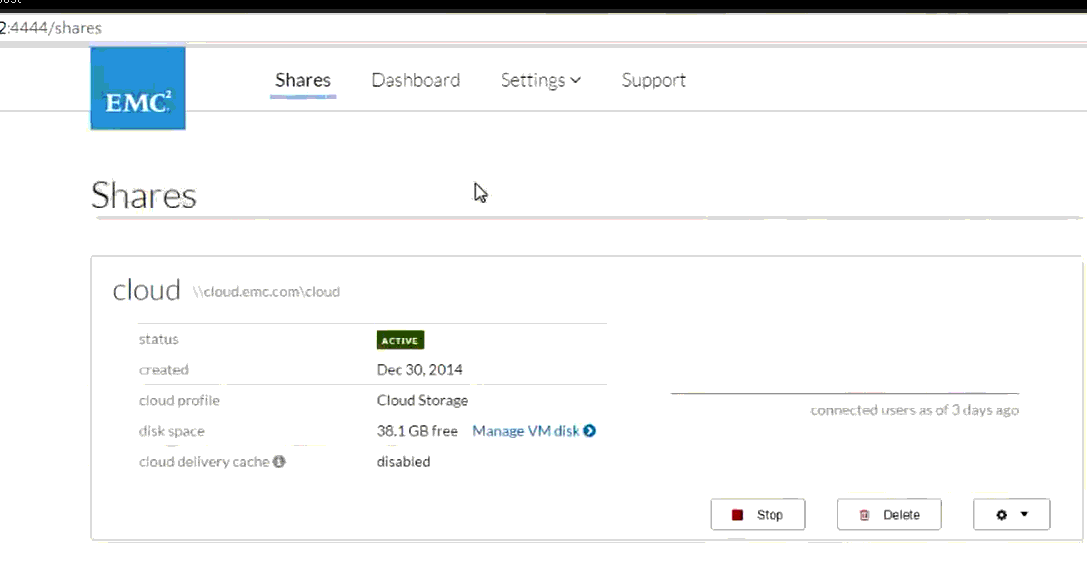Click the EMC² logo

click(138, 88)
